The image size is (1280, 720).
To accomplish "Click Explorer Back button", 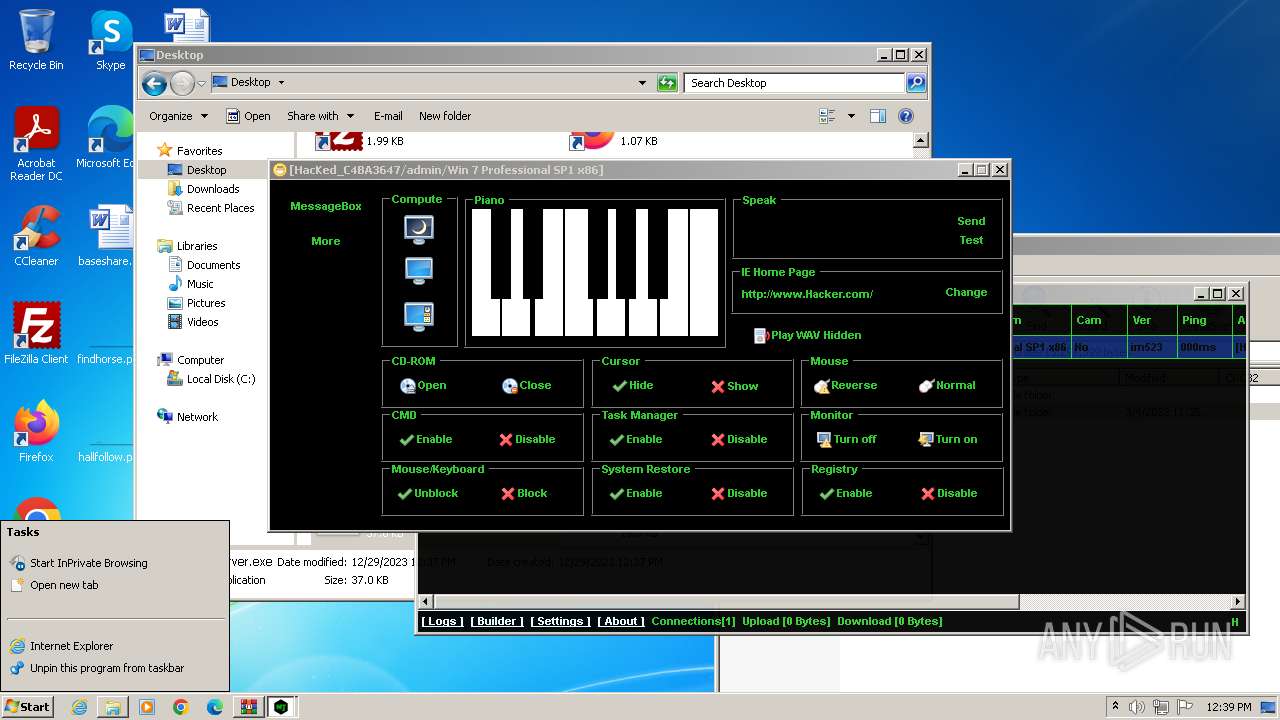I will (154, 83).
